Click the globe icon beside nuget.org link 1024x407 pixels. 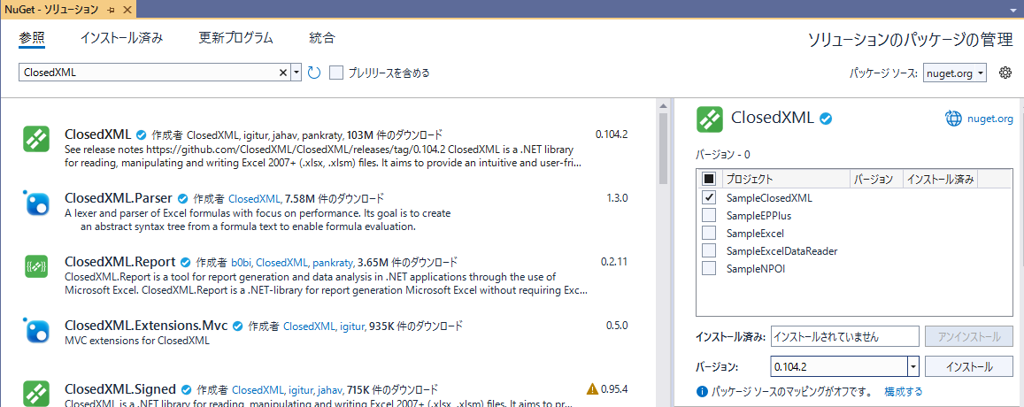click(954, 119)
